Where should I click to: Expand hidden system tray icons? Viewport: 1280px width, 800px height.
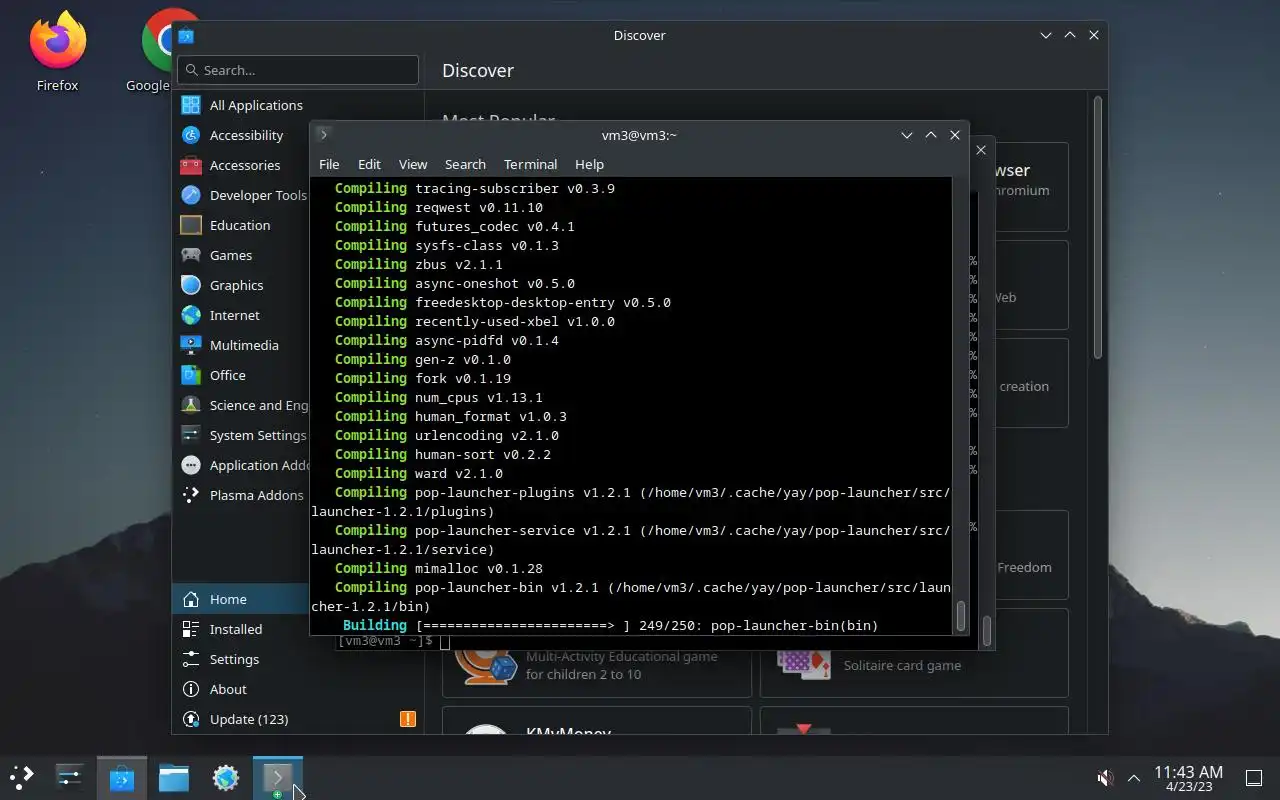pyautogui.click(x=1134, y=778)
